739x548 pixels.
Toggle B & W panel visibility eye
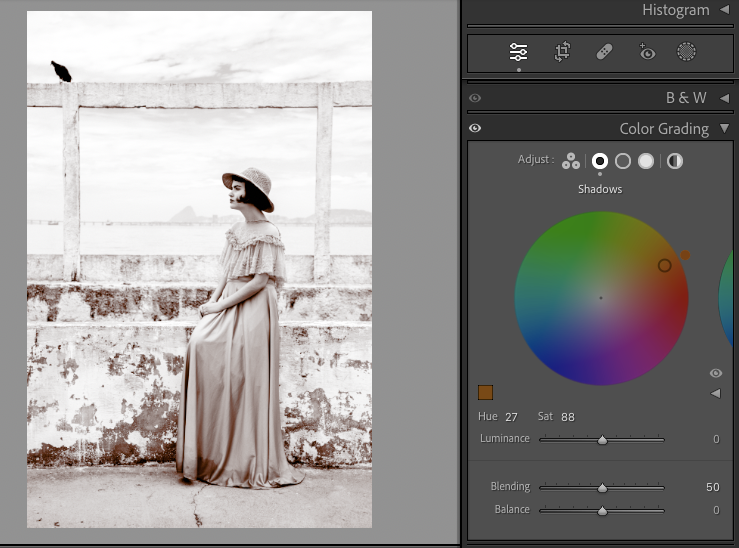coord(475,98)
